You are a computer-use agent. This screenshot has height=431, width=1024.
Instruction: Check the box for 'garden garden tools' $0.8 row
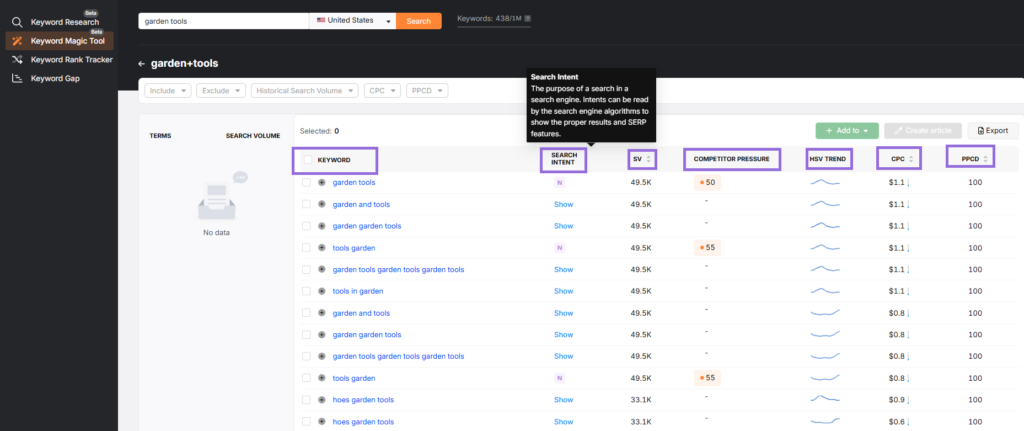306,334
